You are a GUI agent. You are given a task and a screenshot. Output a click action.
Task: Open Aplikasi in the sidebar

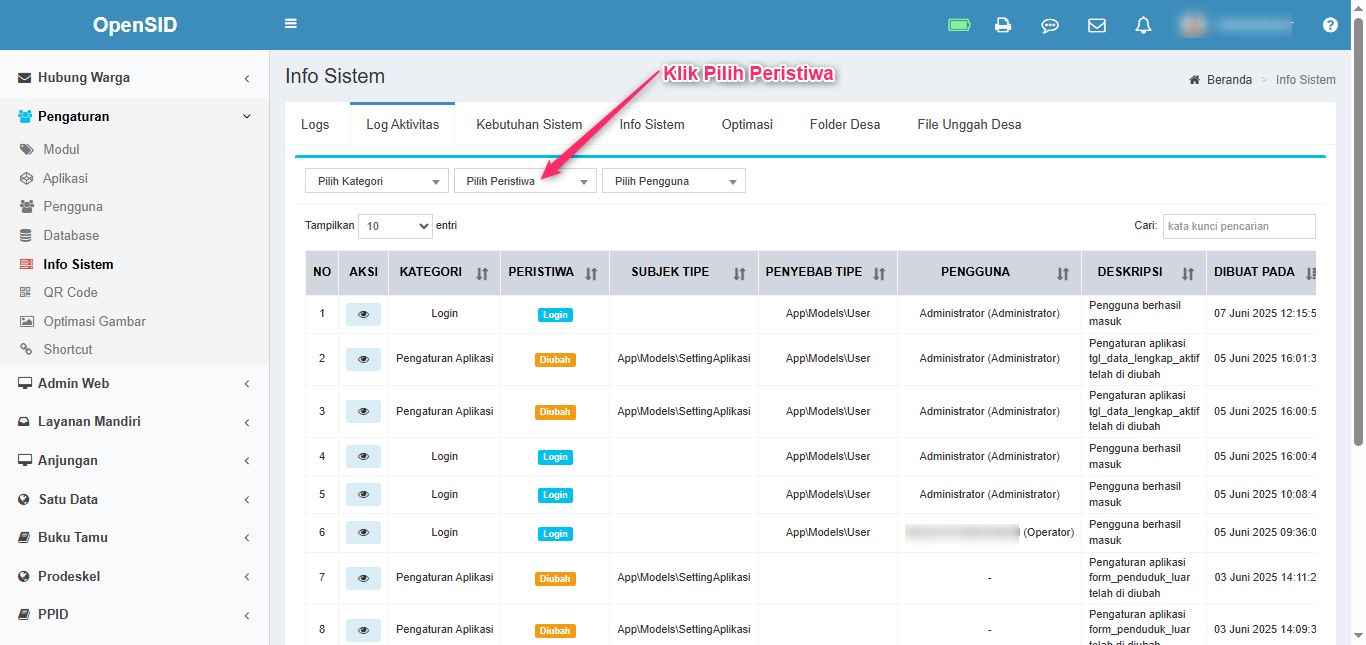65,178
